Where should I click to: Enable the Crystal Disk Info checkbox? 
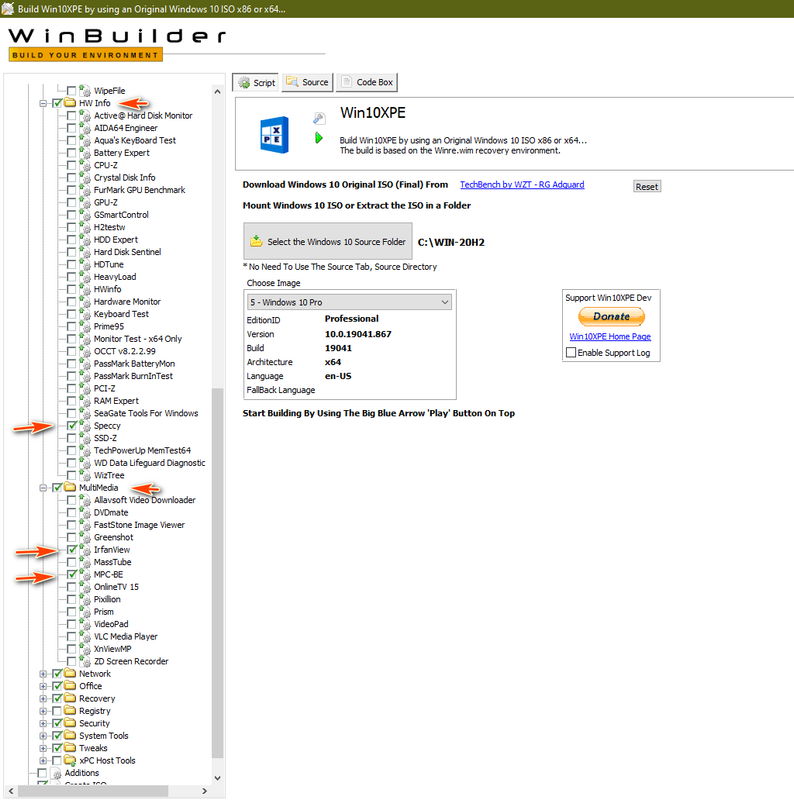click(71, 178)
